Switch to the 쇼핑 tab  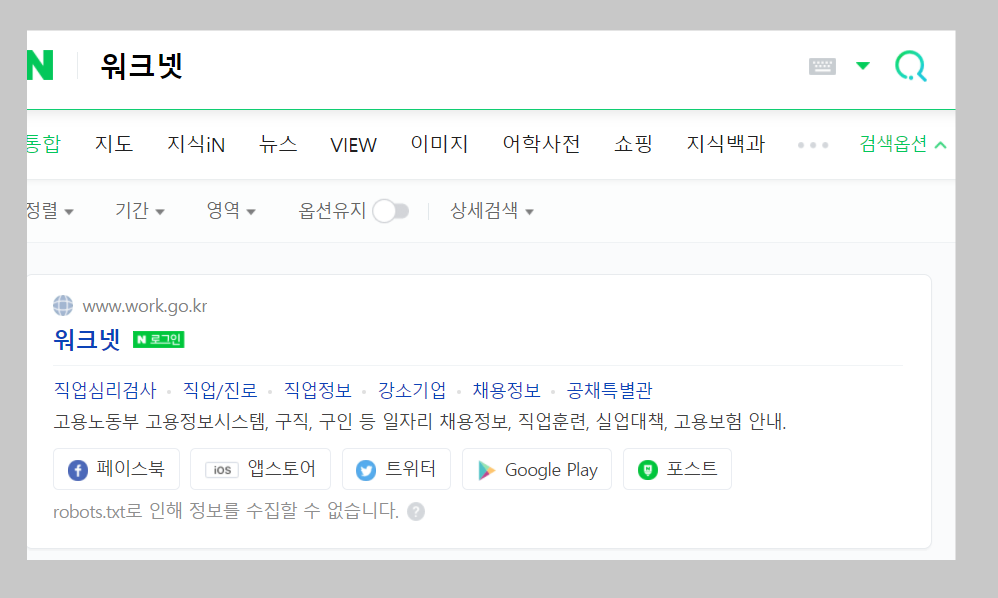(x=633, y=144)
